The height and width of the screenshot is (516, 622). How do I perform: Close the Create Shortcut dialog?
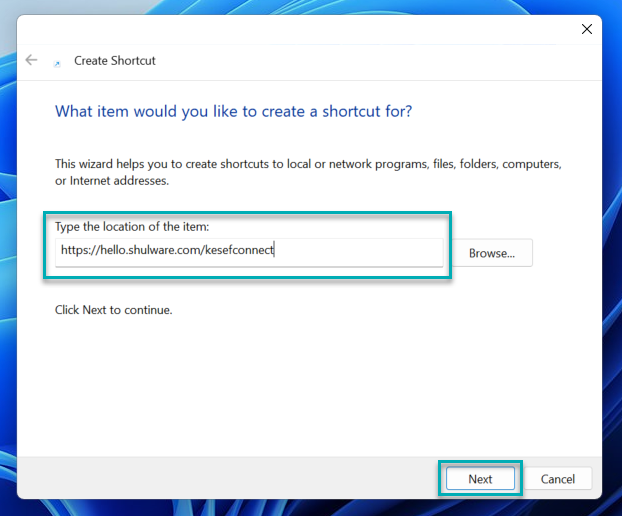point(587,29)
